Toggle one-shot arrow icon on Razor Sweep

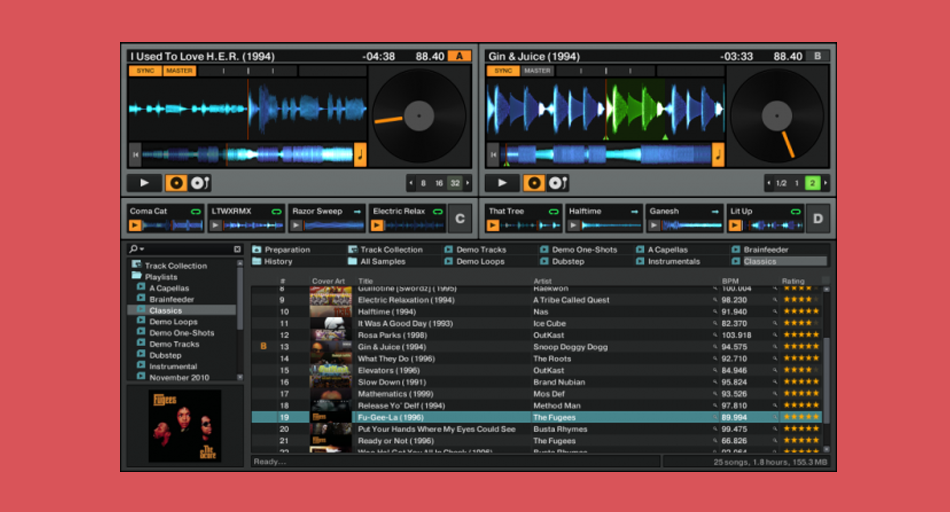click(x=357, y=211)
